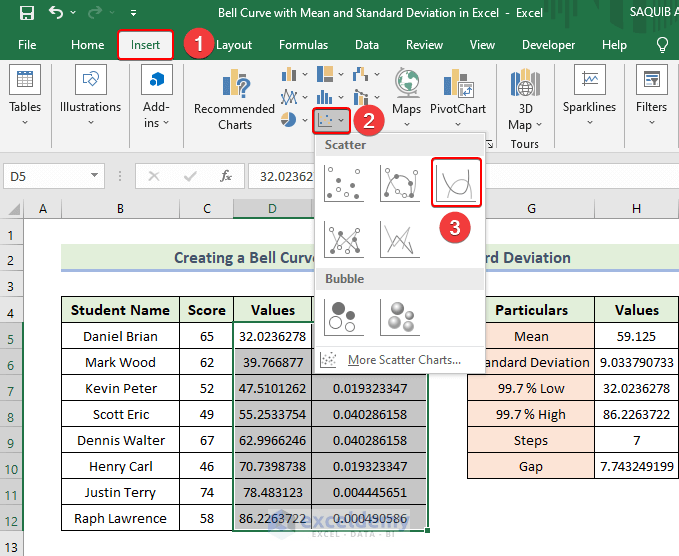
Task: Click the PivotChart icon
Action: pos(458,83)
